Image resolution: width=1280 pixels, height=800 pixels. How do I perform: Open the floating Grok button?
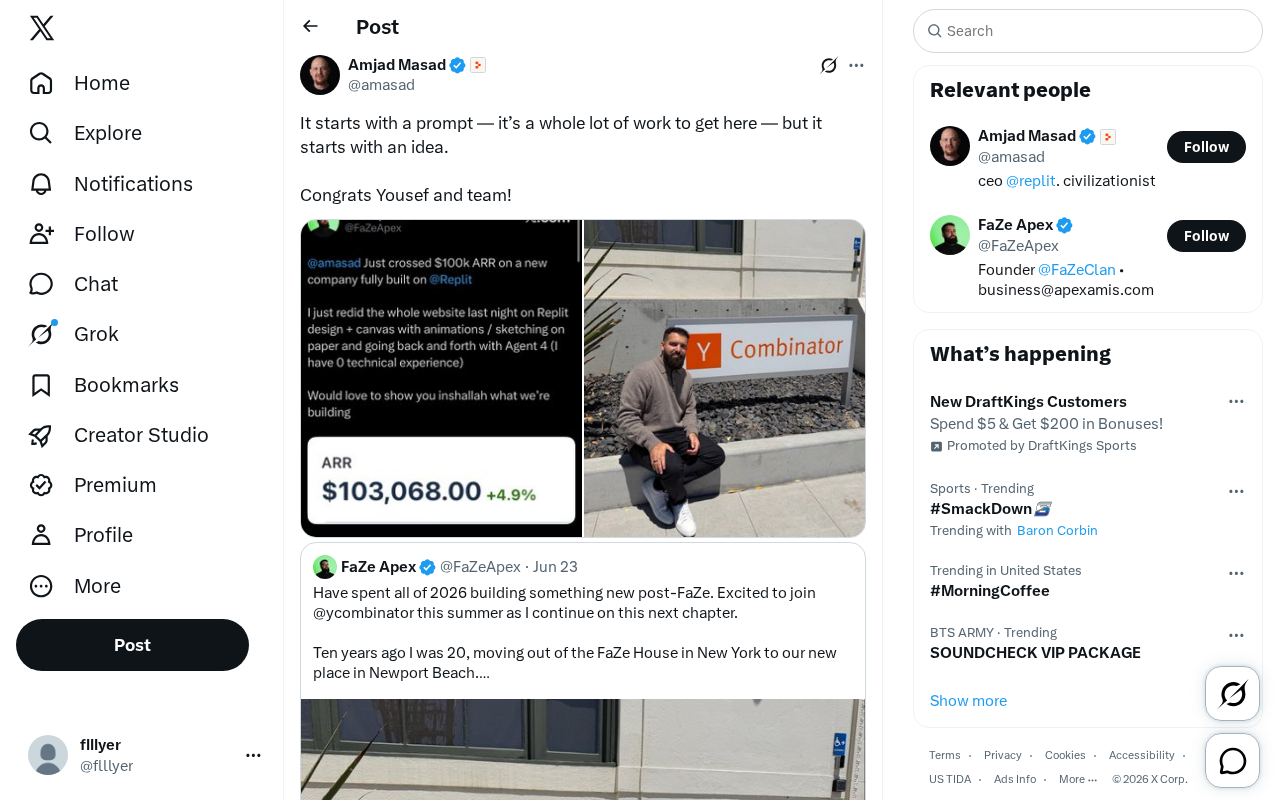point(1233,693)
